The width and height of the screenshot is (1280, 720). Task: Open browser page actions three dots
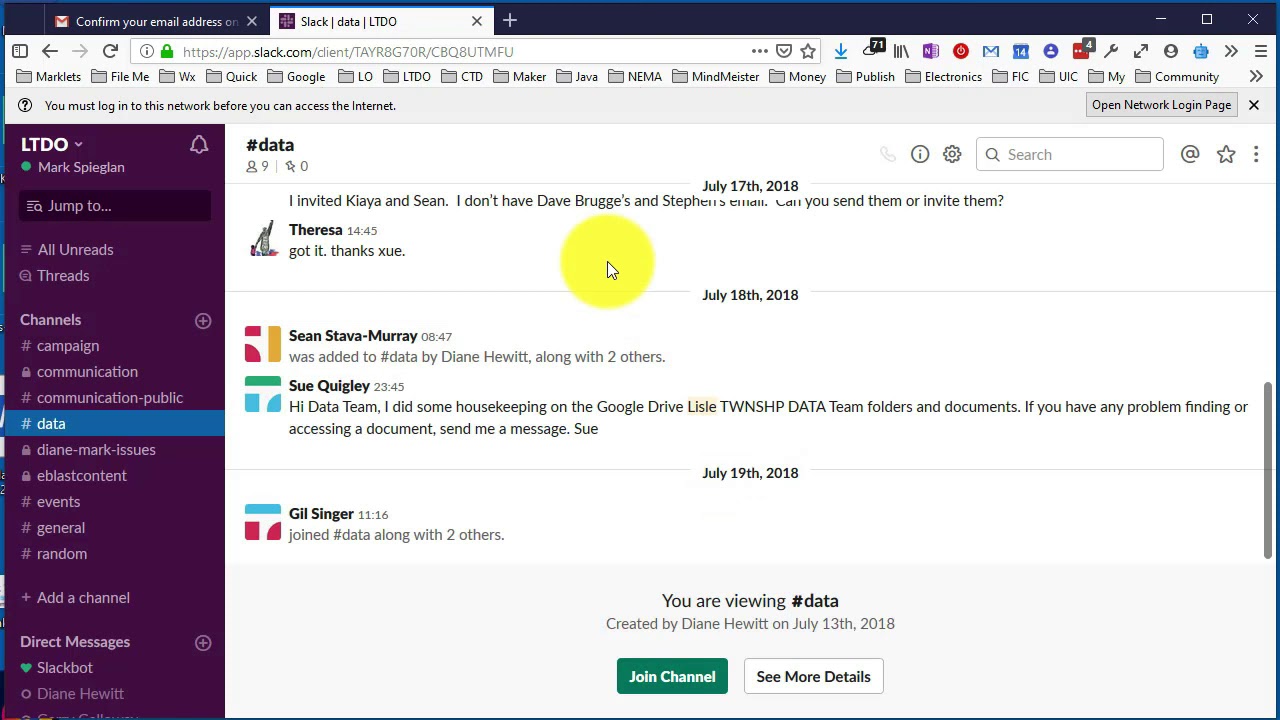[x=760, y=51]
